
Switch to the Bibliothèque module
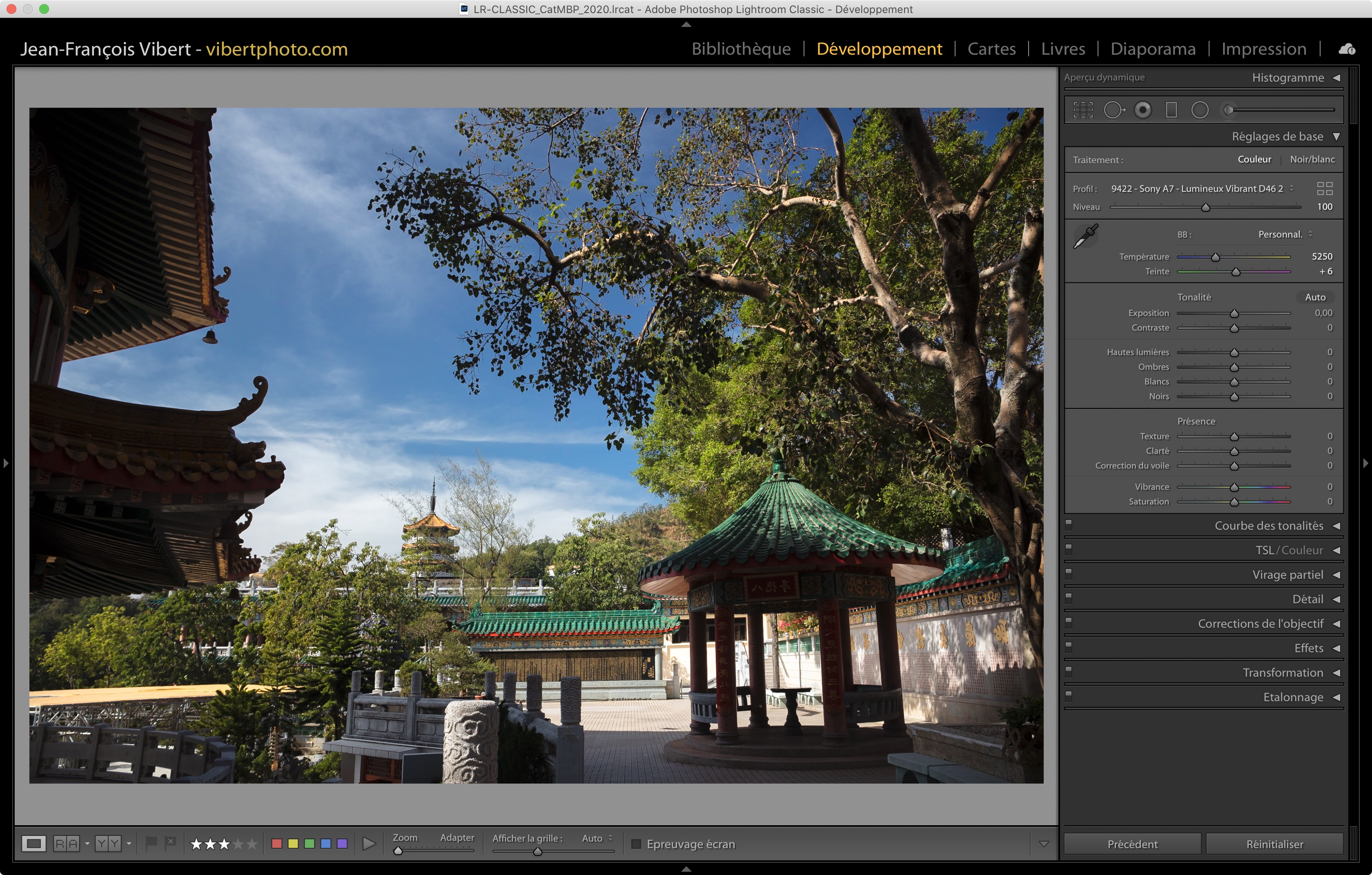pyautogui.click(x=741, y=49)
